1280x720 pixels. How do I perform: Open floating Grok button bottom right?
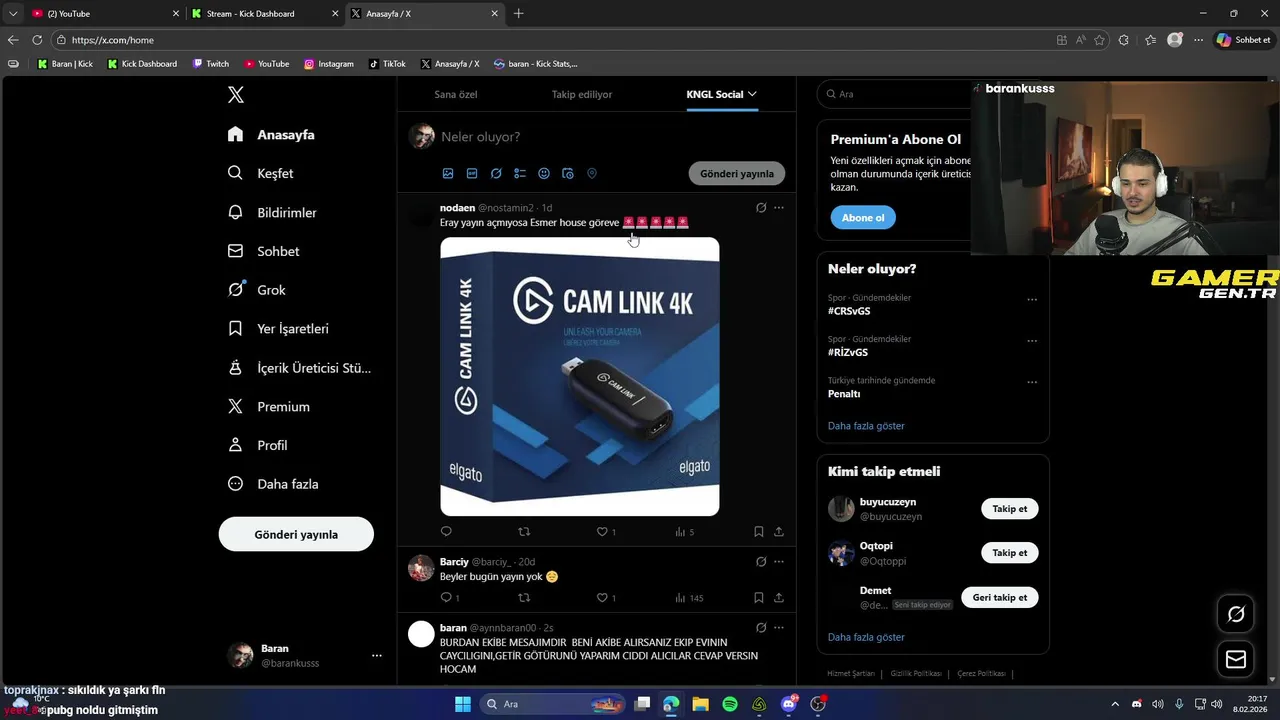(1236, 614)
